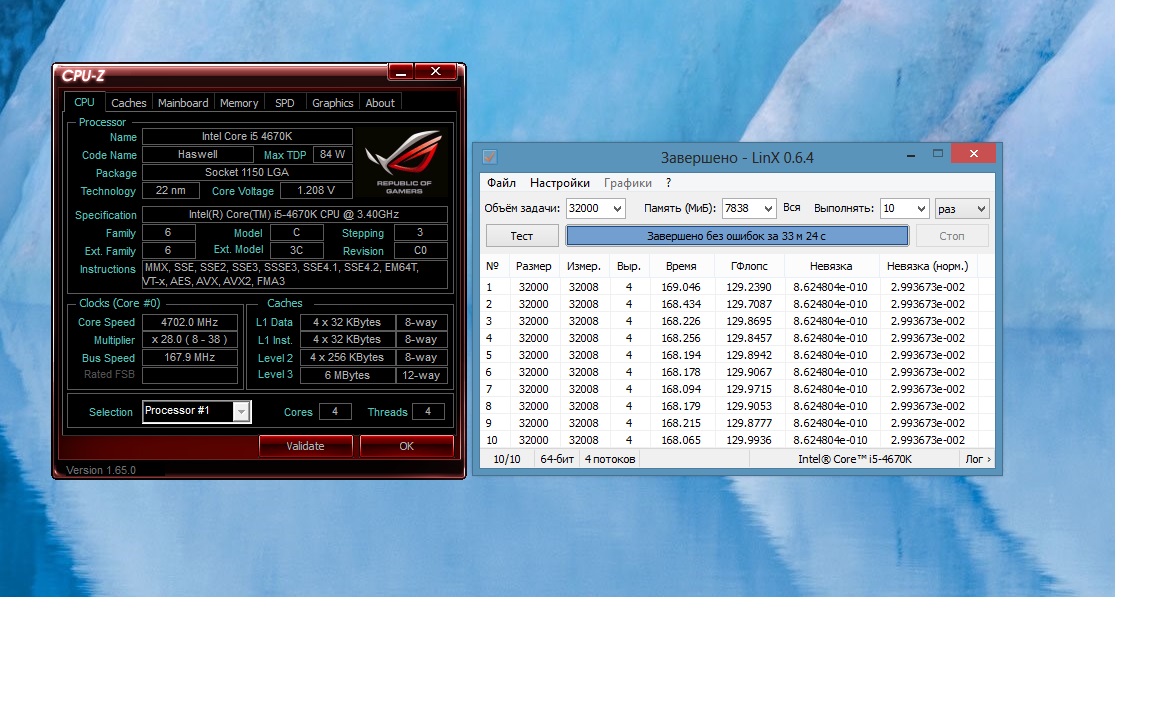Click the 64-бит status bar entry
This screenshot has width=1152, height=720.
556,459
